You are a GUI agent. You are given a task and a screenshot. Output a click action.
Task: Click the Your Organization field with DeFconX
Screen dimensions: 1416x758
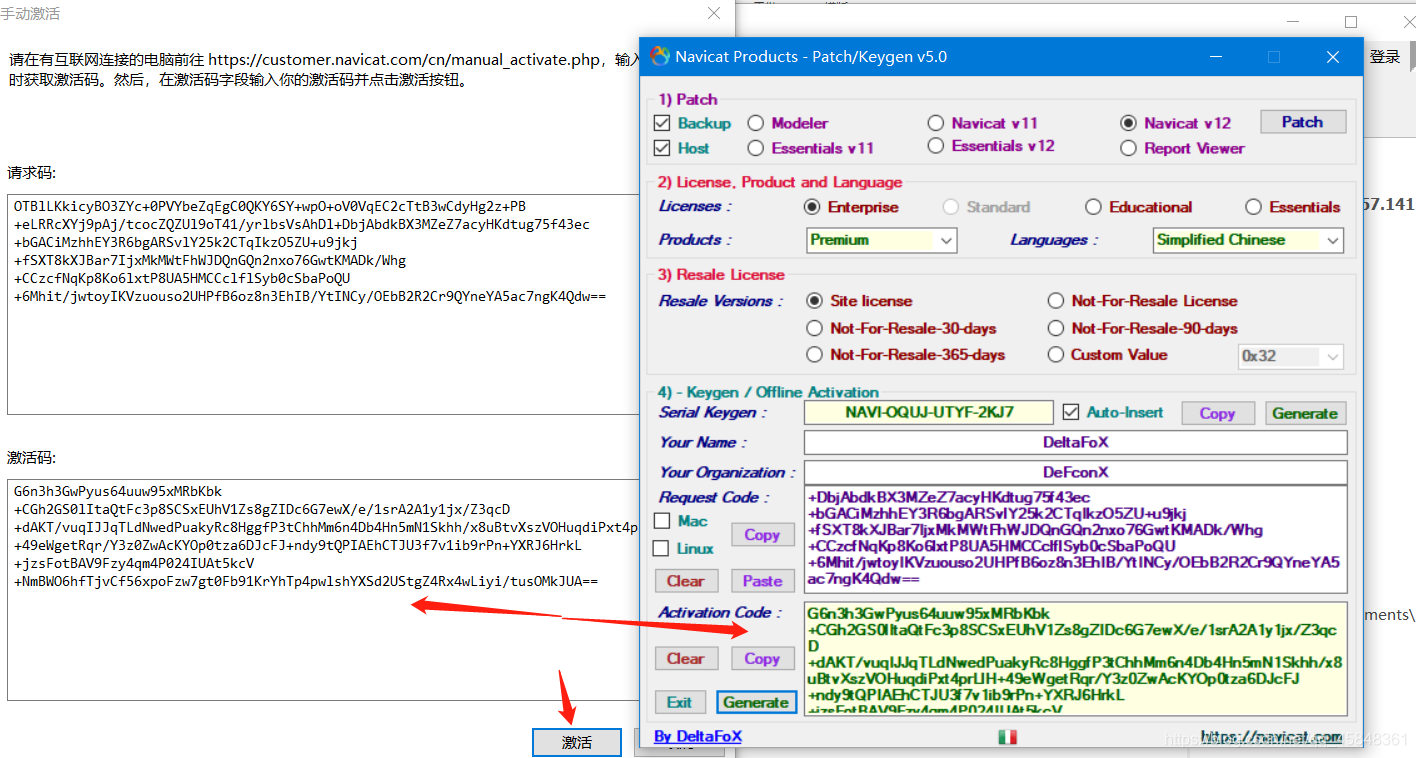coord(1076,472)
